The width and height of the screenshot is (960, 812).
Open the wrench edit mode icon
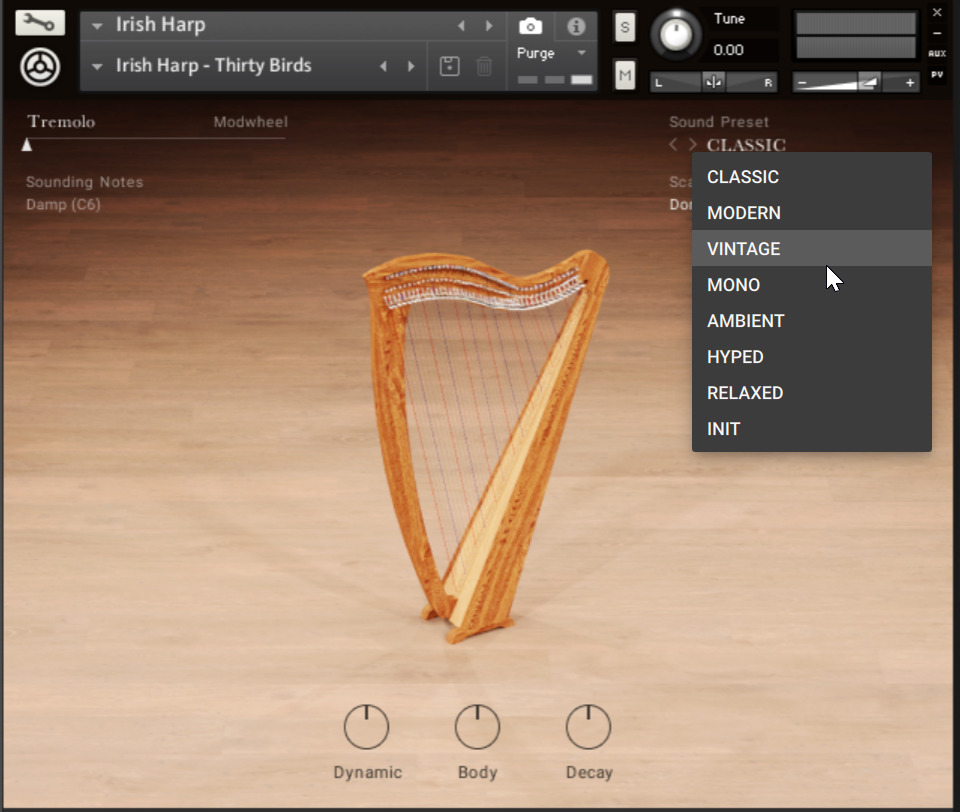tap(40, 23)
